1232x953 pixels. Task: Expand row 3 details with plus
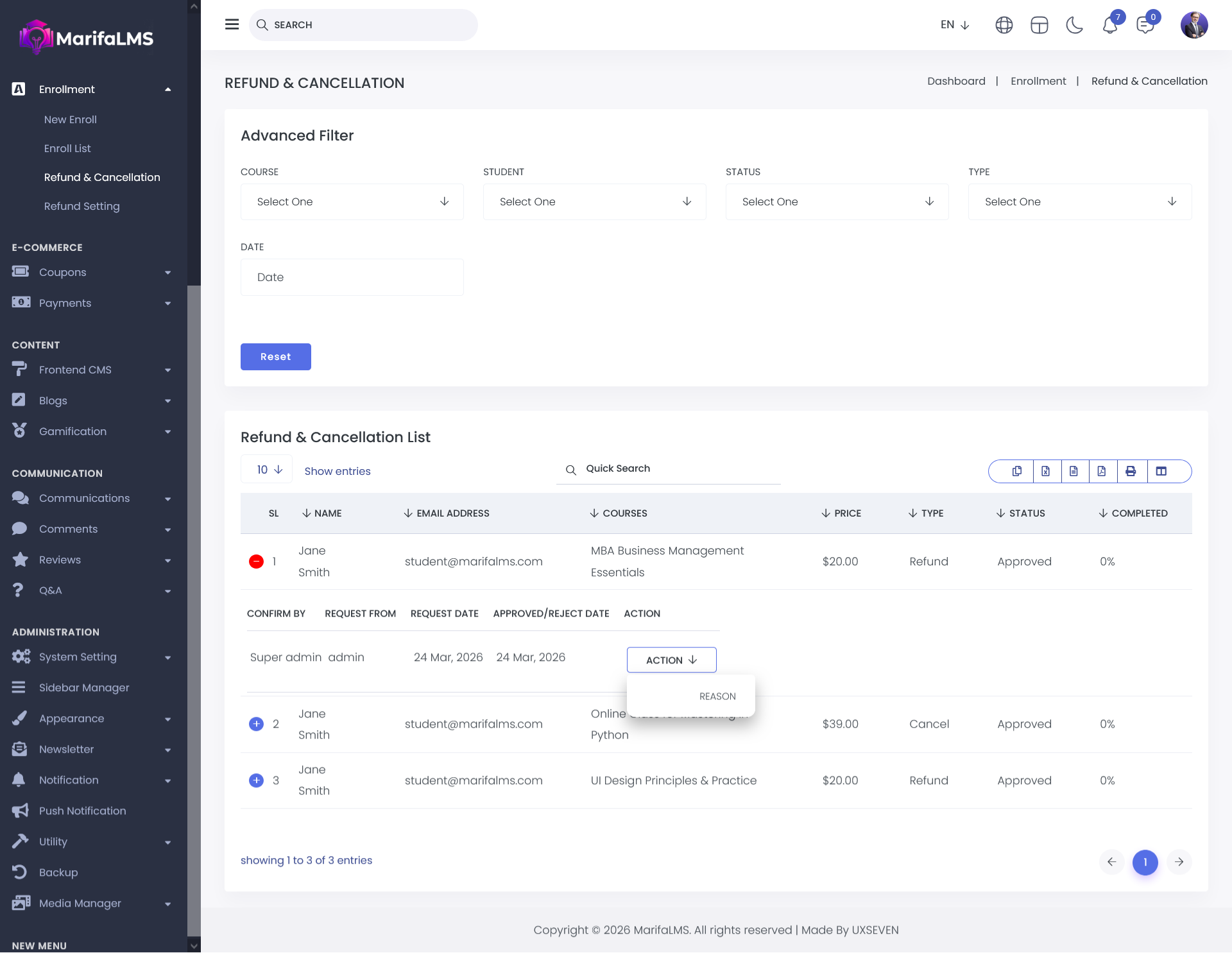256,780
